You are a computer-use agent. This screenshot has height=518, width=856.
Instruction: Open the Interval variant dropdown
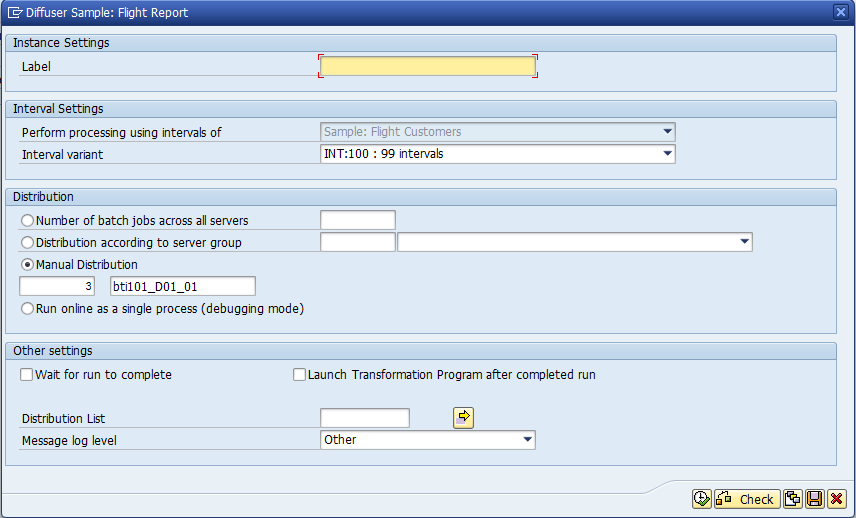[667, 154]
